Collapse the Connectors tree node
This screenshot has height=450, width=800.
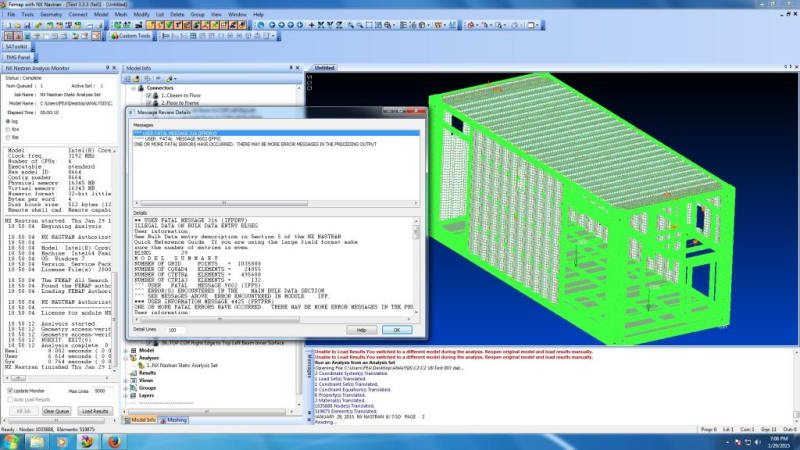click(x=134, y=88)
